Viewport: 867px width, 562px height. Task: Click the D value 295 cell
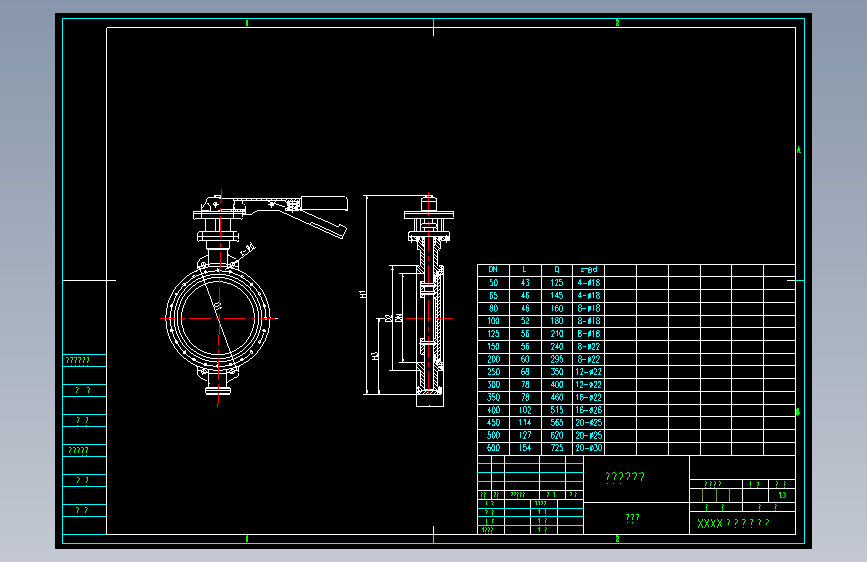557,359
